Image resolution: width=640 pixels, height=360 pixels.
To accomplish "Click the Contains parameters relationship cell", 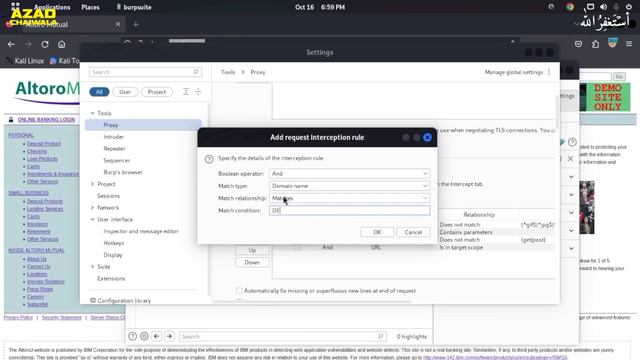I will click(x=466, y=232).
